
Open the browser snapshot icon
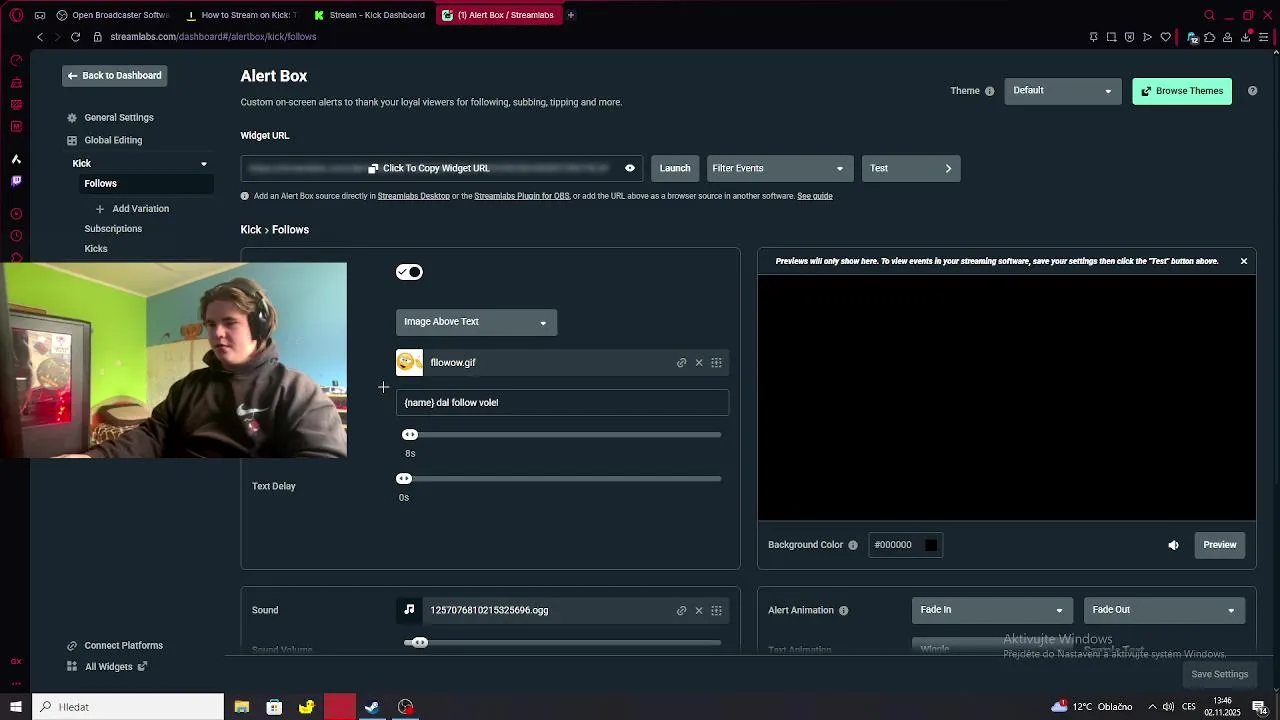pyautogui.click(x=1111, y=37)
